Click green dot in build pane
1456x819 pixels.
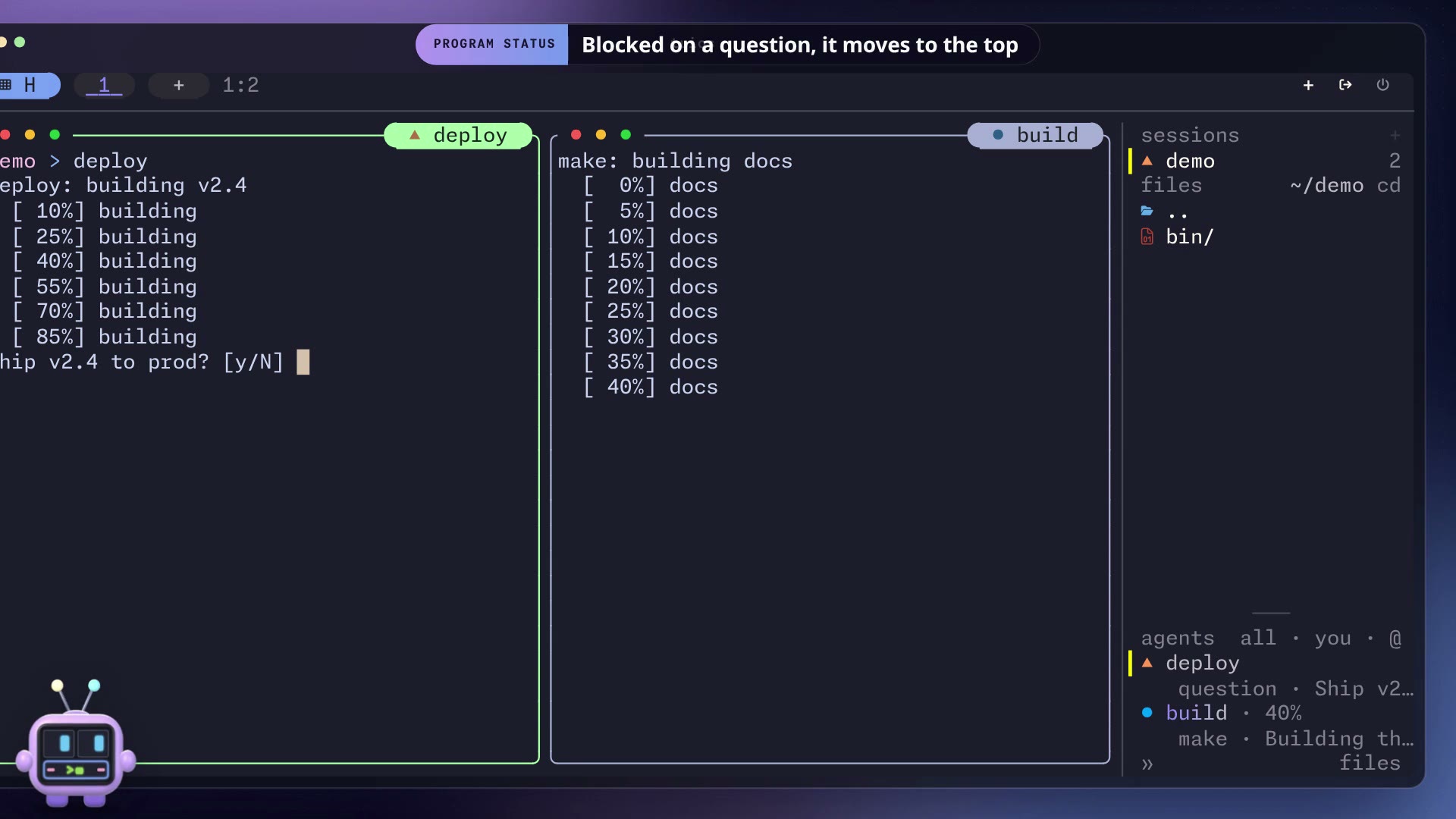click(x=626, y=135)
